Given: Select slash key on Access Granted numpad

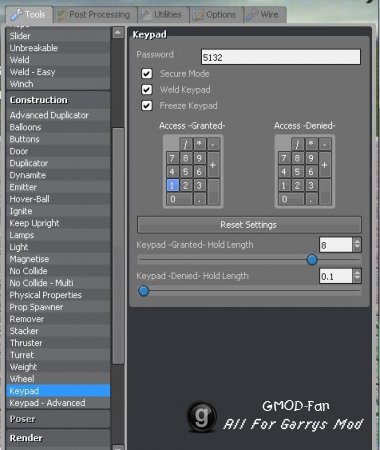Looking at the screenshot, I should 186,144.
